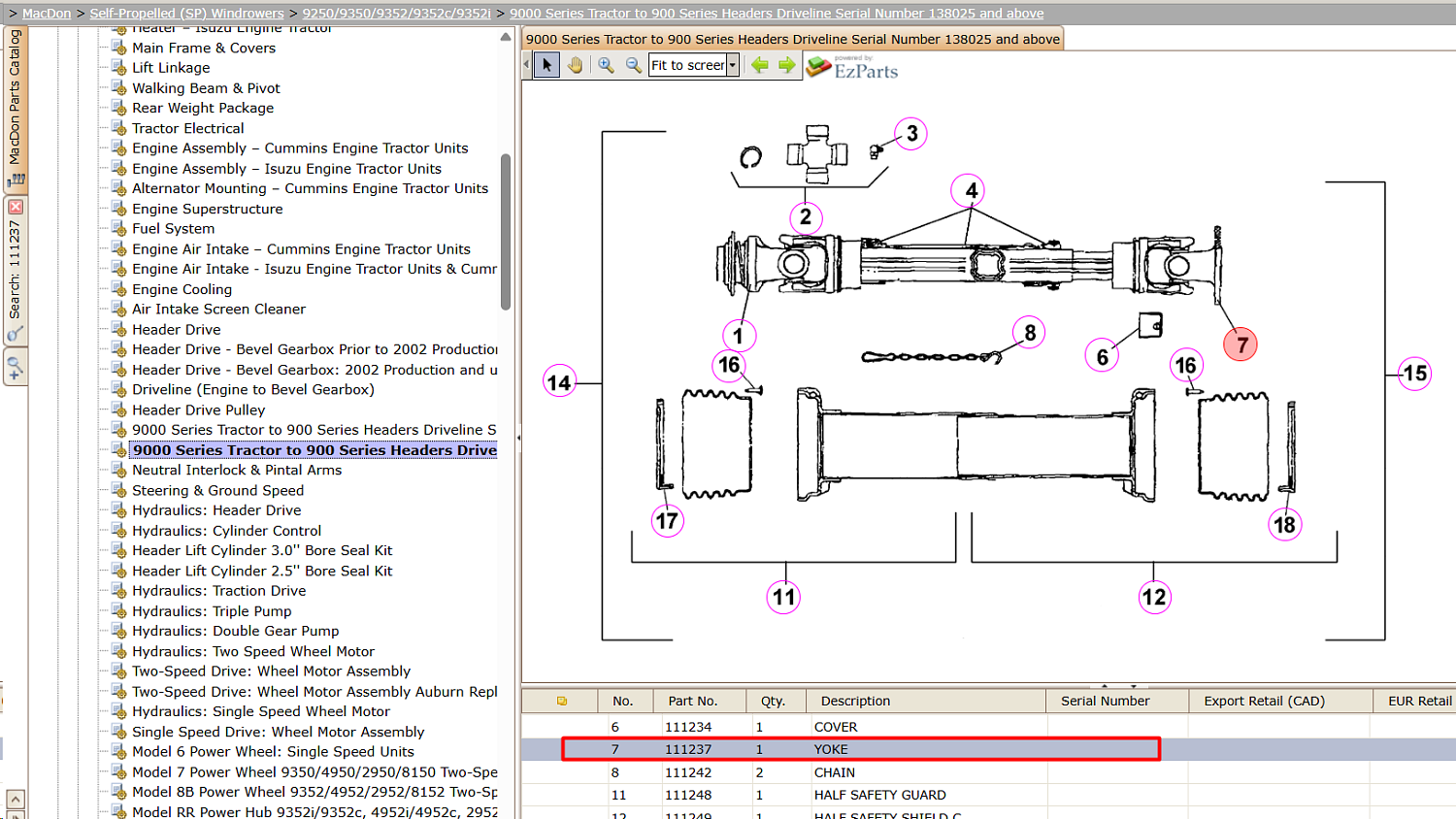Select part 111242 CHAIN row
Viewport: 1456px width, 819px height.
coord(988,772)
